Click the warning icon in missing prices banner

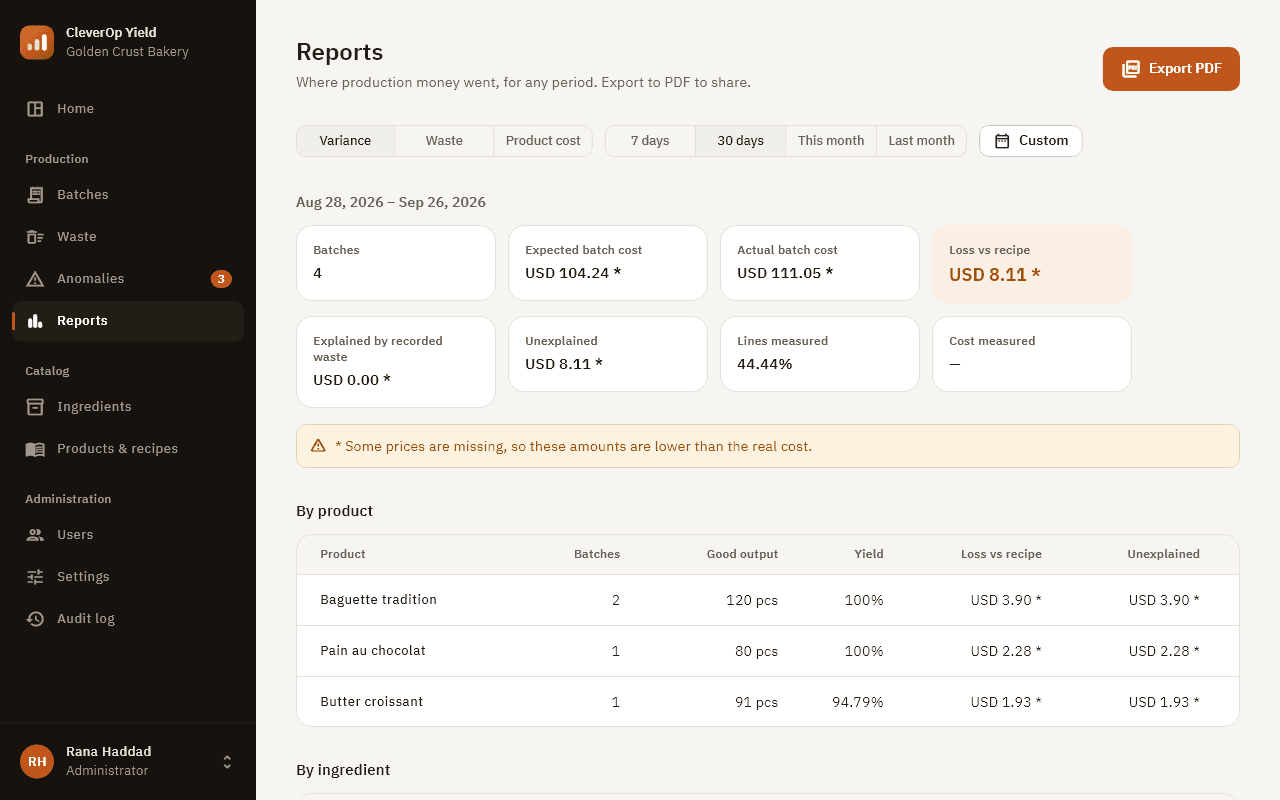click(x=318, y=446)
